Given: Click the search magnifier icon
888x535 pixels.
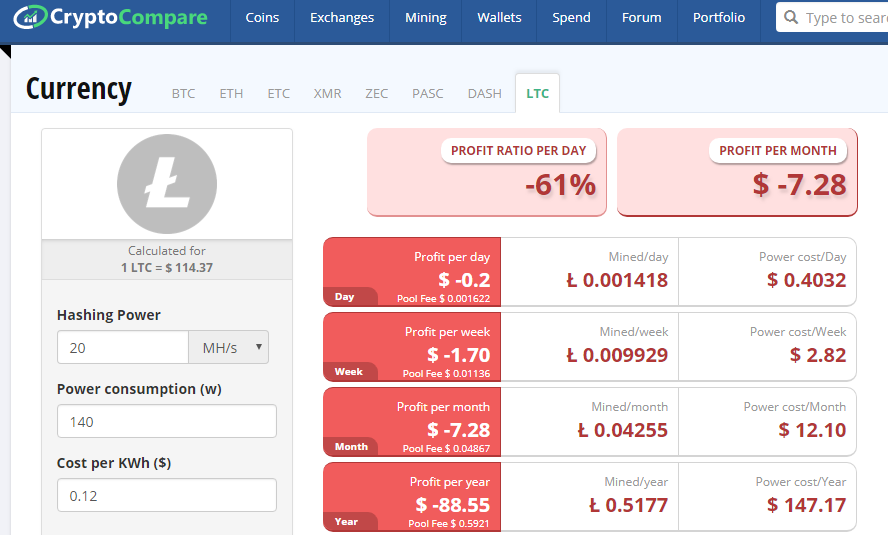Looking at the screenshot, I should coord(791,18).
